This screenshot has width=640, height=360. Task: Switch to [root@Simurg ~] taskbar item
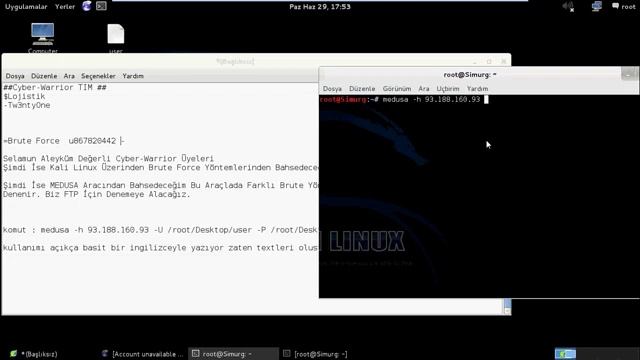315,354
